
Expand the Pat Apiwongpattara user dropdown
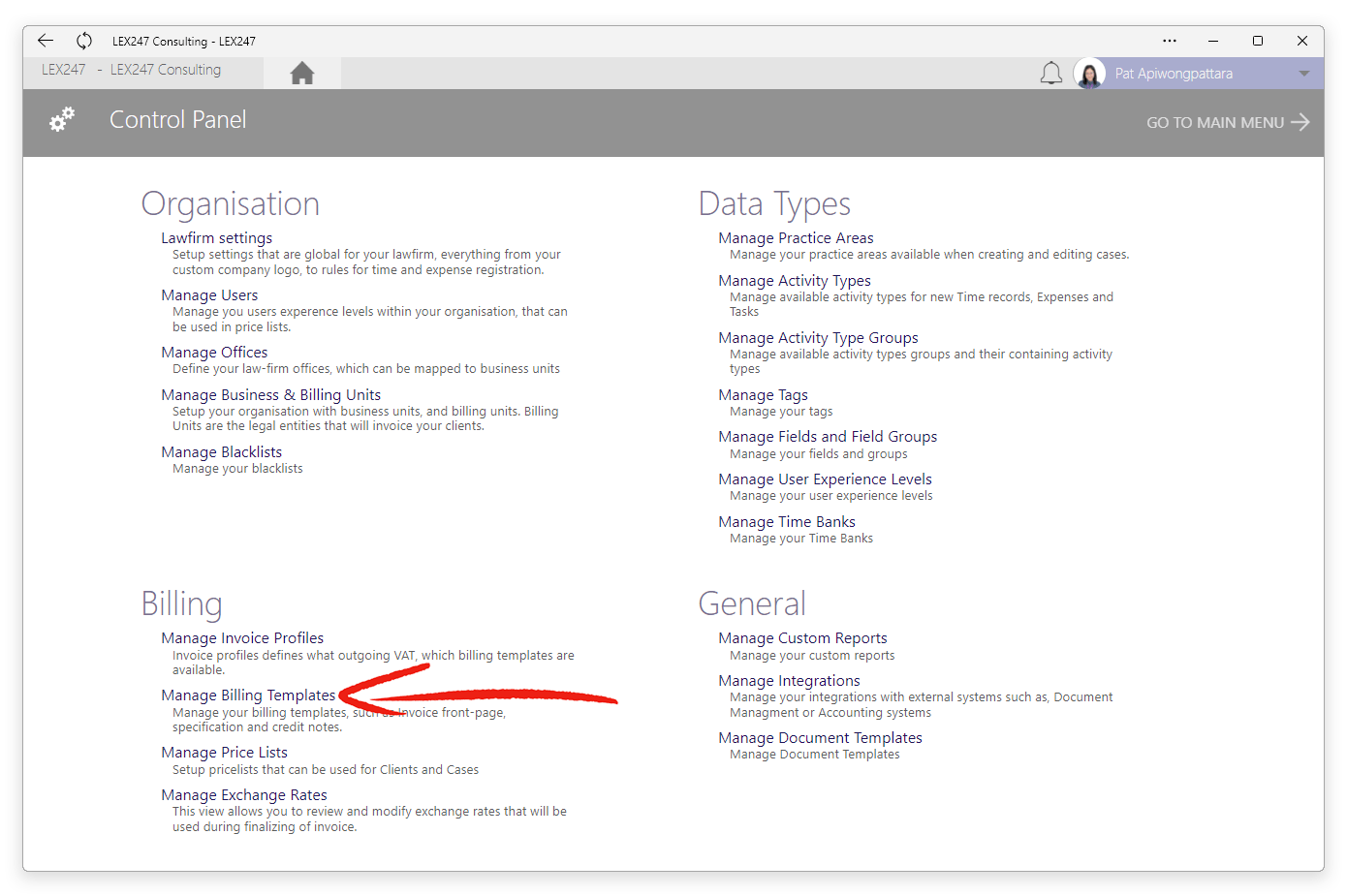coord(1304,74)
